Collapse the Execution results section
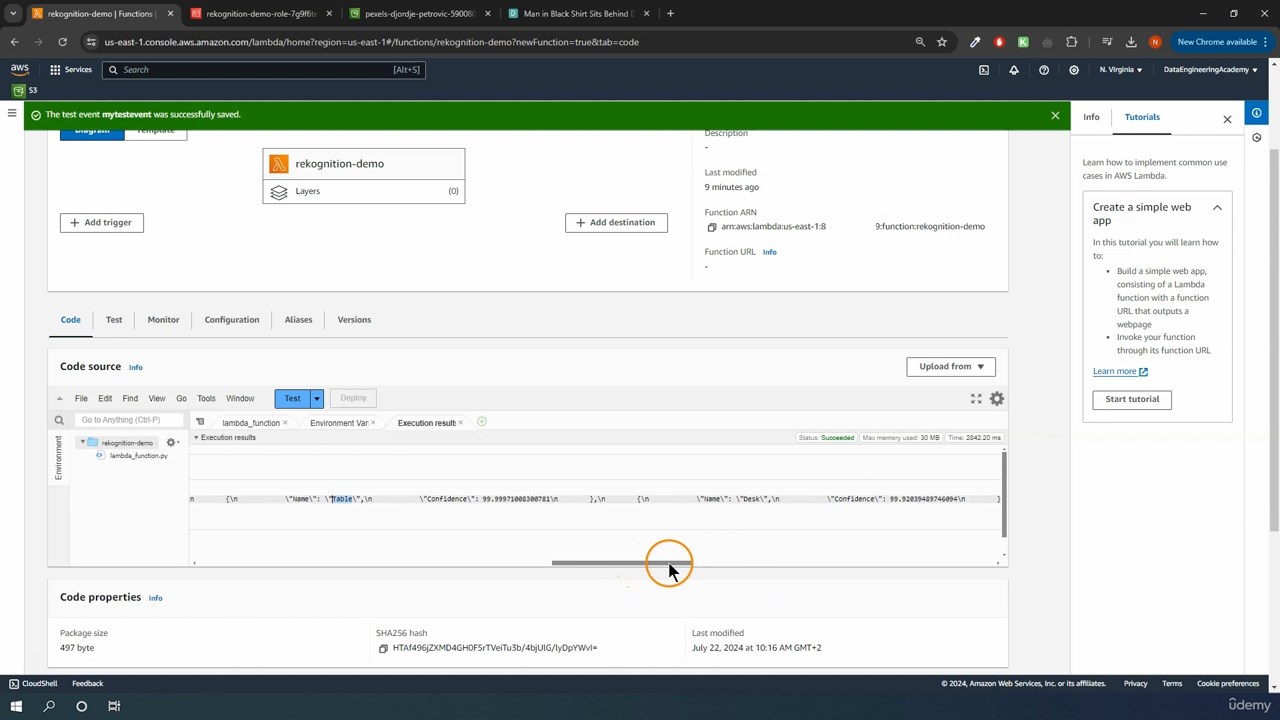 coord(196,438)
